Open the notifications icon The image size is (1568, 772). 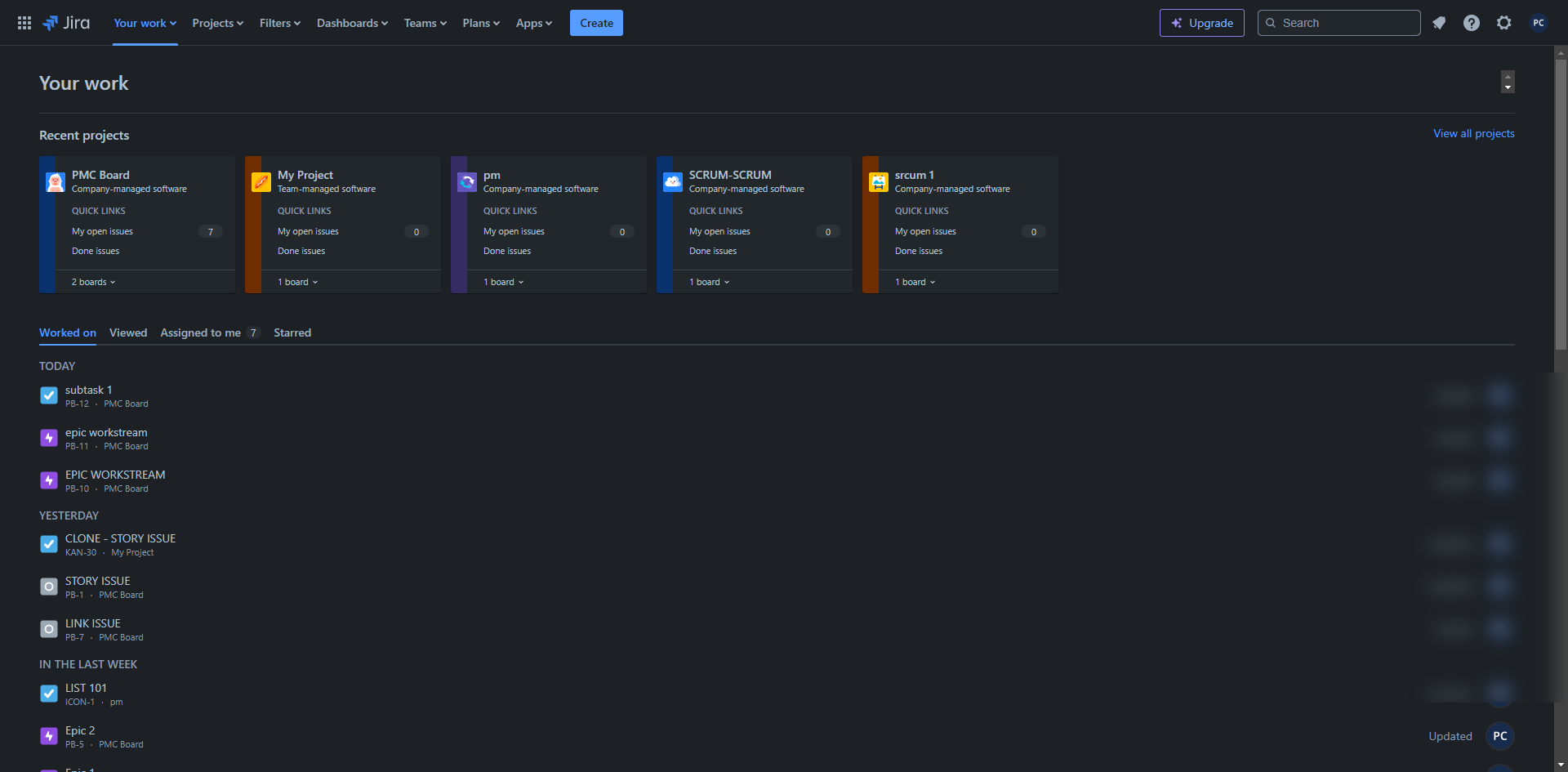(1439, 23)
